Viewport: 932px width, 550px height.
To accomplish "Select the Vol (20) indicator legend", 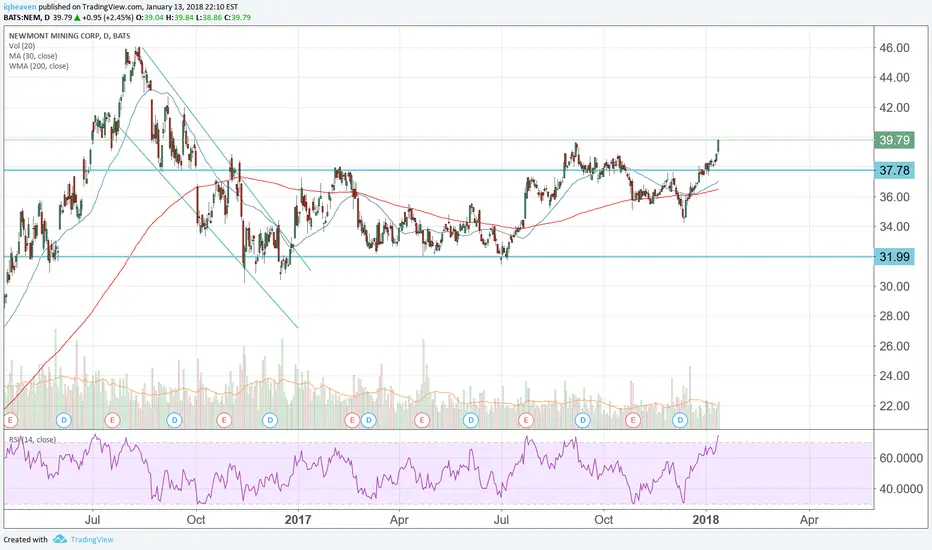I will [22, 46].
